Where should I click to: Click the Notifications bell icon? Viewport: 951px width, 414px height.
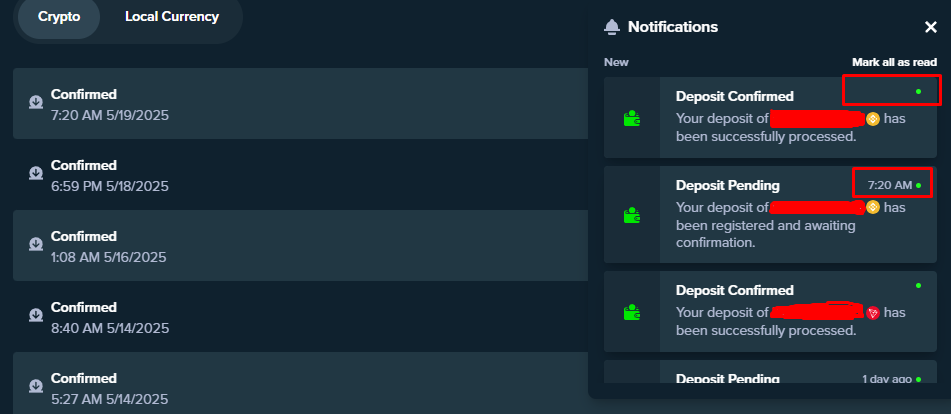pyautogui.click(x=612, y=27)
